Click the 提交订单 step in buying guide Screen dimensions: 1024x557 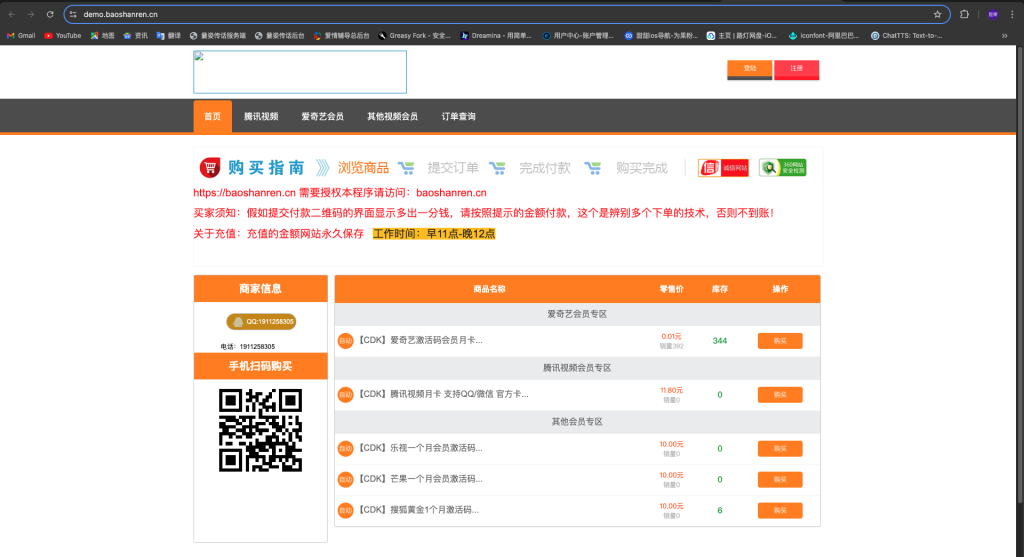tap(453, 168)
